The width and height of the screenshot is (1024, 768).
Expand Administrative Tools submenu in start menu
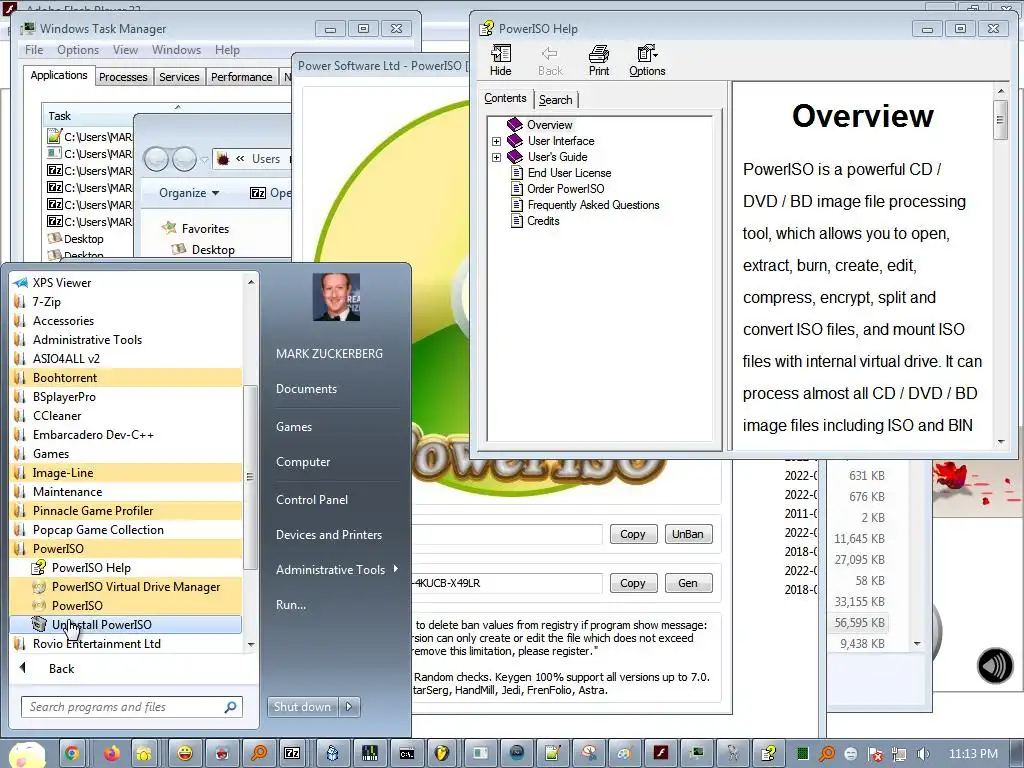(x=336, y=569)
